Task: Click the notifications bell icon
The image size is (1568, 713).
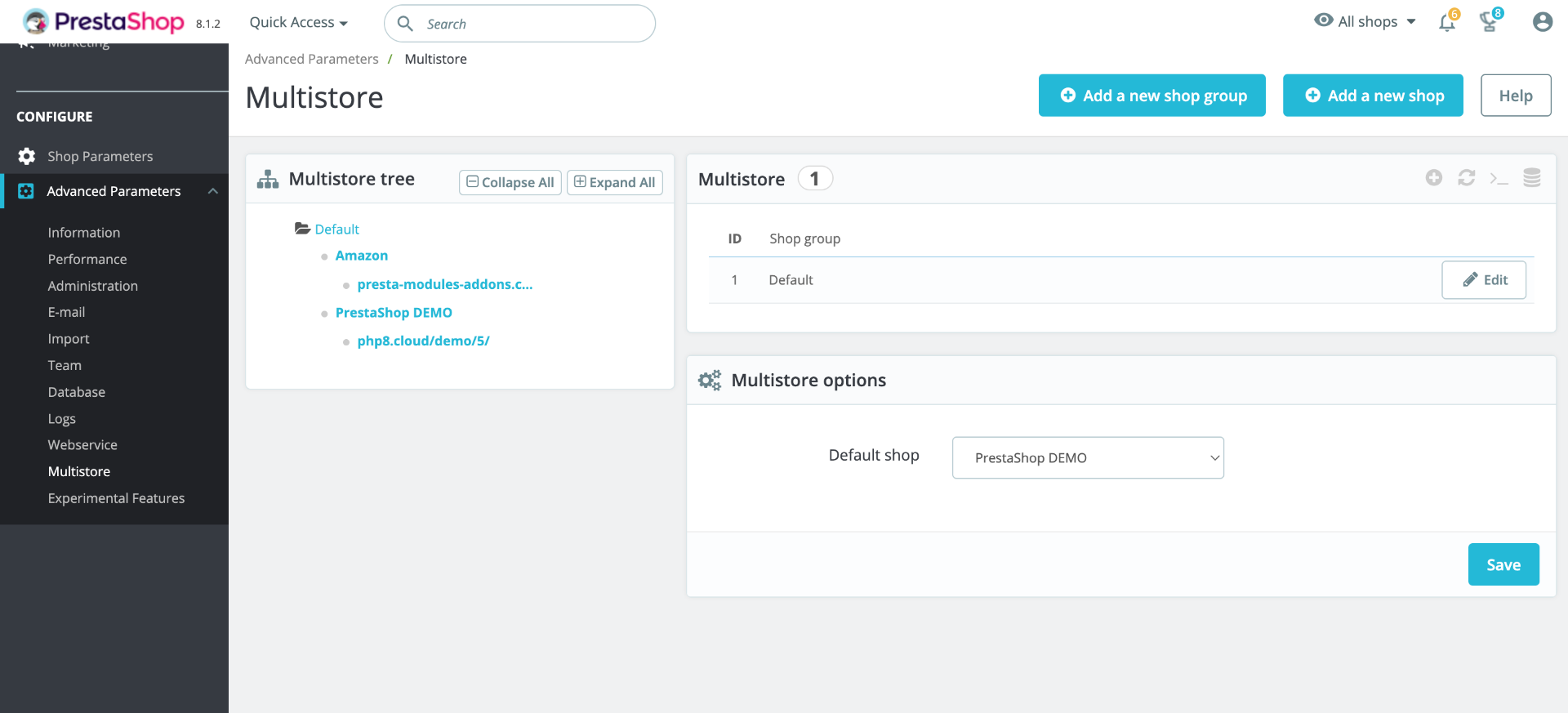Action: (1446, 22)
